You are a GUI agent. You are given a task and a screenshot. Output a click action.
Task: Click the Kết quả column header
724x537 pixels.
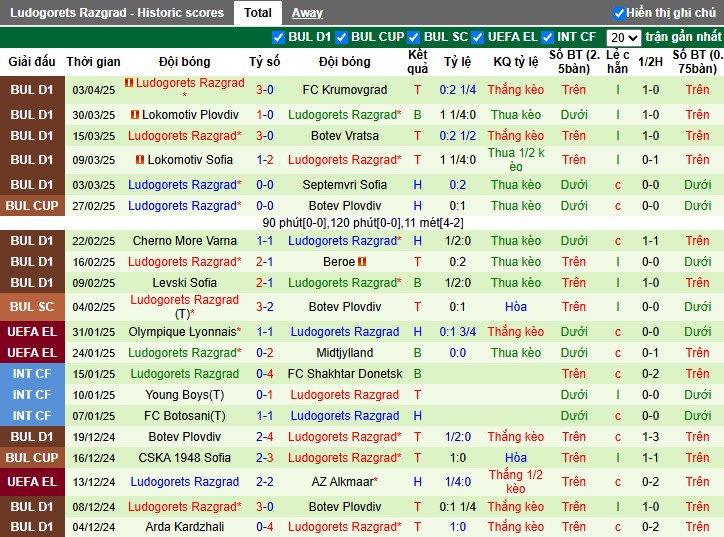(x=417, y=61)
